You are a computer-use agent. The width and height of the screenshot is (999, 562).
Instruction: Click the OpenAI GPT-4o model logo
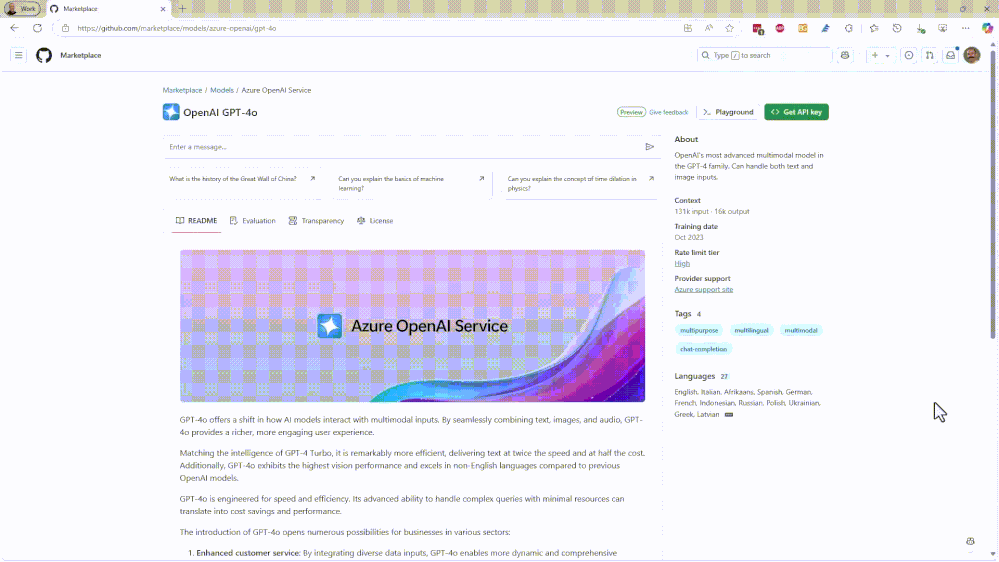tap(171, 112)
